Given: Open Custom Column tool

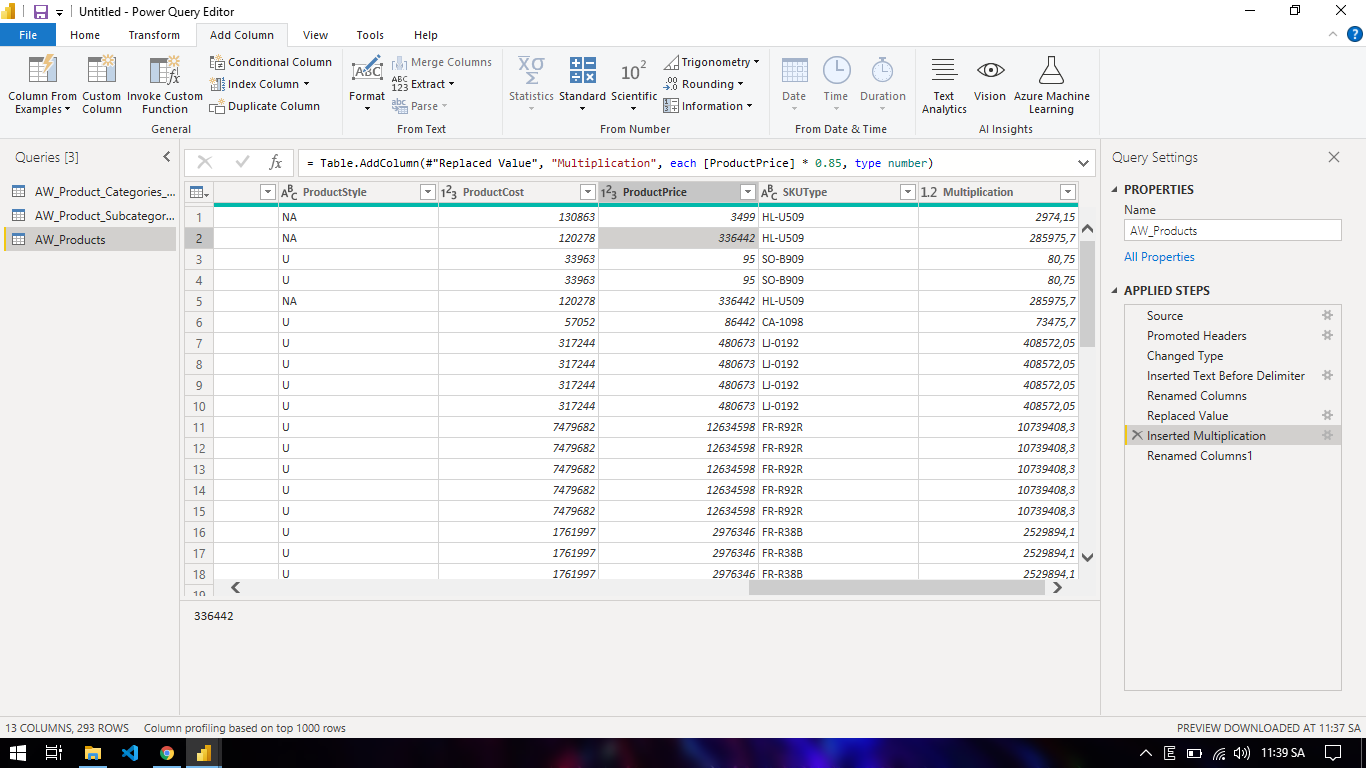Looking at the screenshot, I should click(101, 85).
